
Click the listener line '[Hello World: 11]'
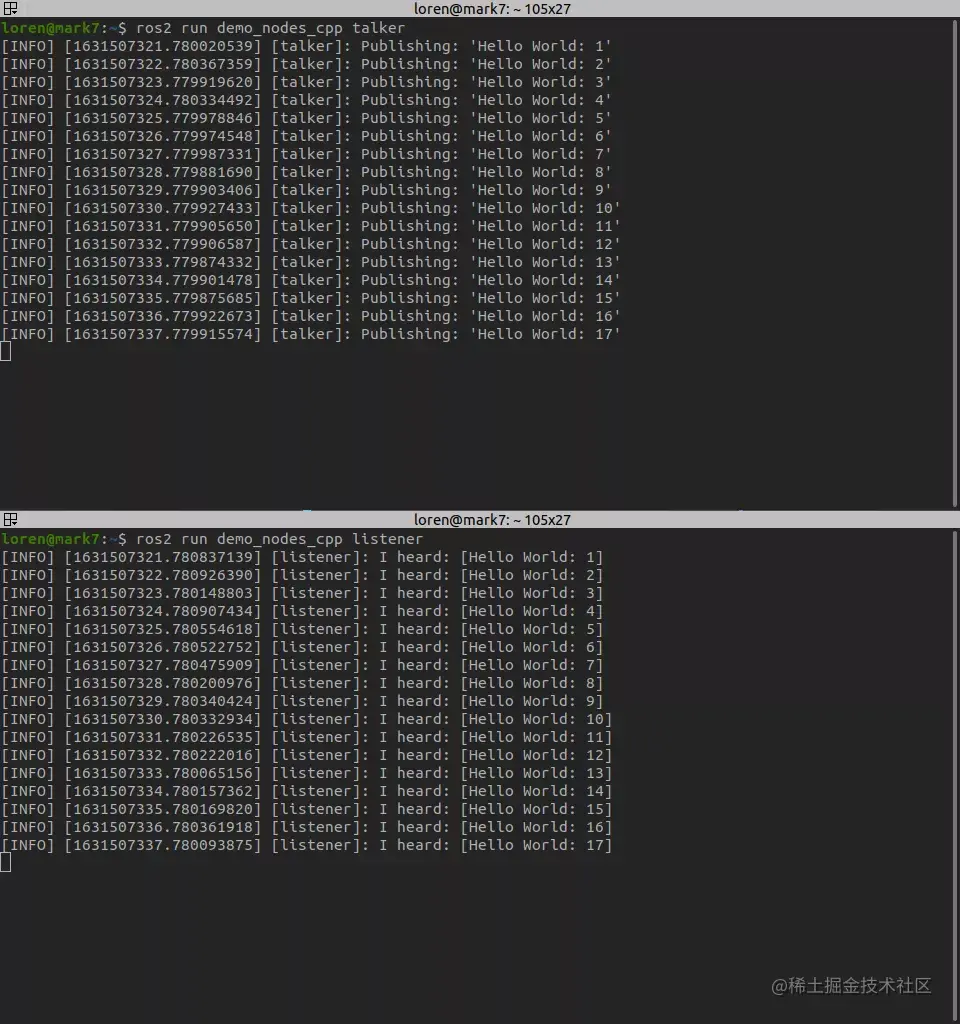click(307, 737)
